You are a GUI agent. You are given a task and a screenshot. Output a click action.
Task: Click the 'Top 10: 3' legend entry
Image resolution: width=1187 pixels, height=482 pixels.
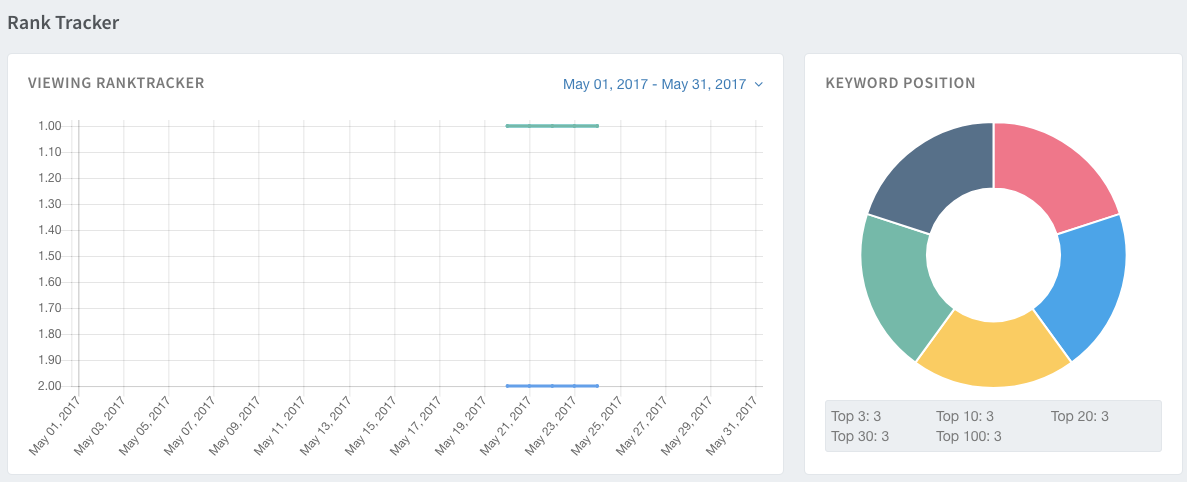pyautogui.click(x=964, y=416)
